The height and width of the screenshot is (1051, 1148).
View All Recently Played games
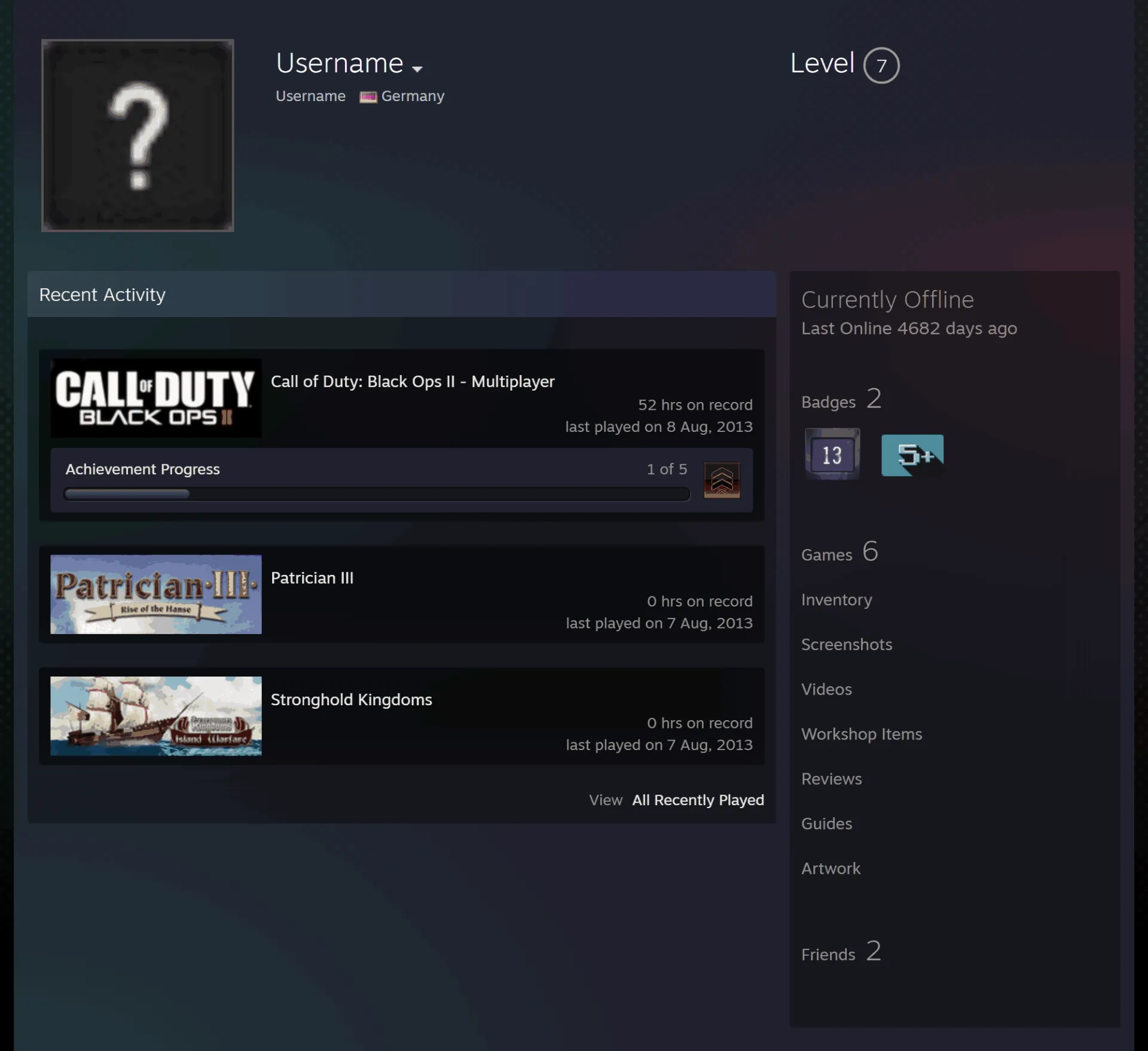pyautogui.click(x=698, y=800)
